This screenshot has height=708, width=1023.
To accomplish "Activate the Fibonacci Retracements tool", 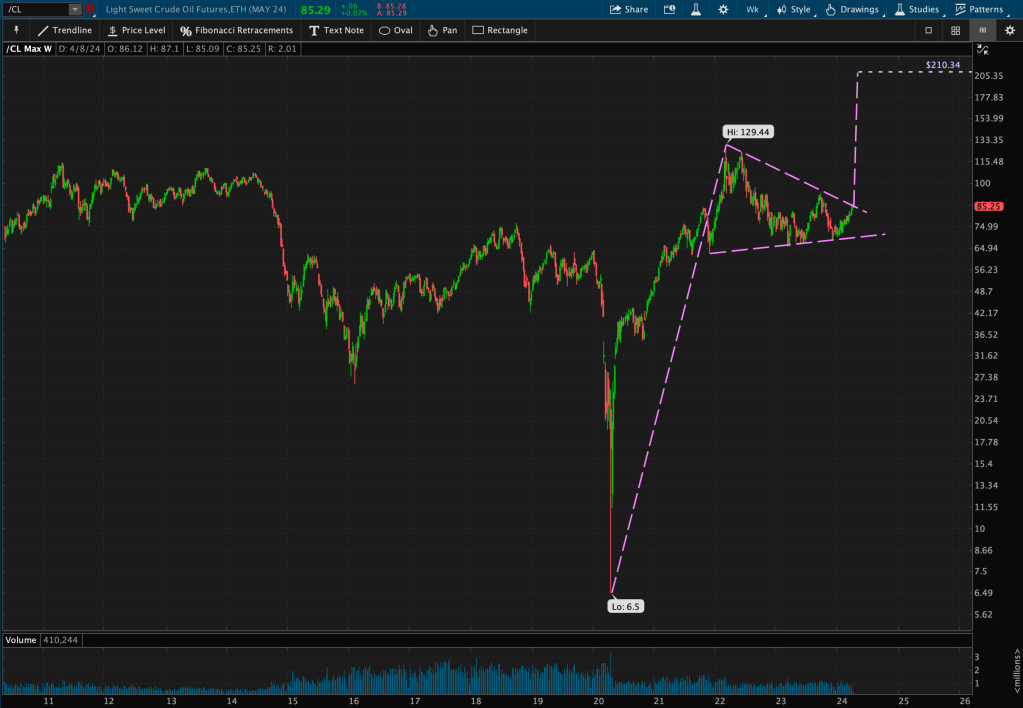I will (236, 30).
